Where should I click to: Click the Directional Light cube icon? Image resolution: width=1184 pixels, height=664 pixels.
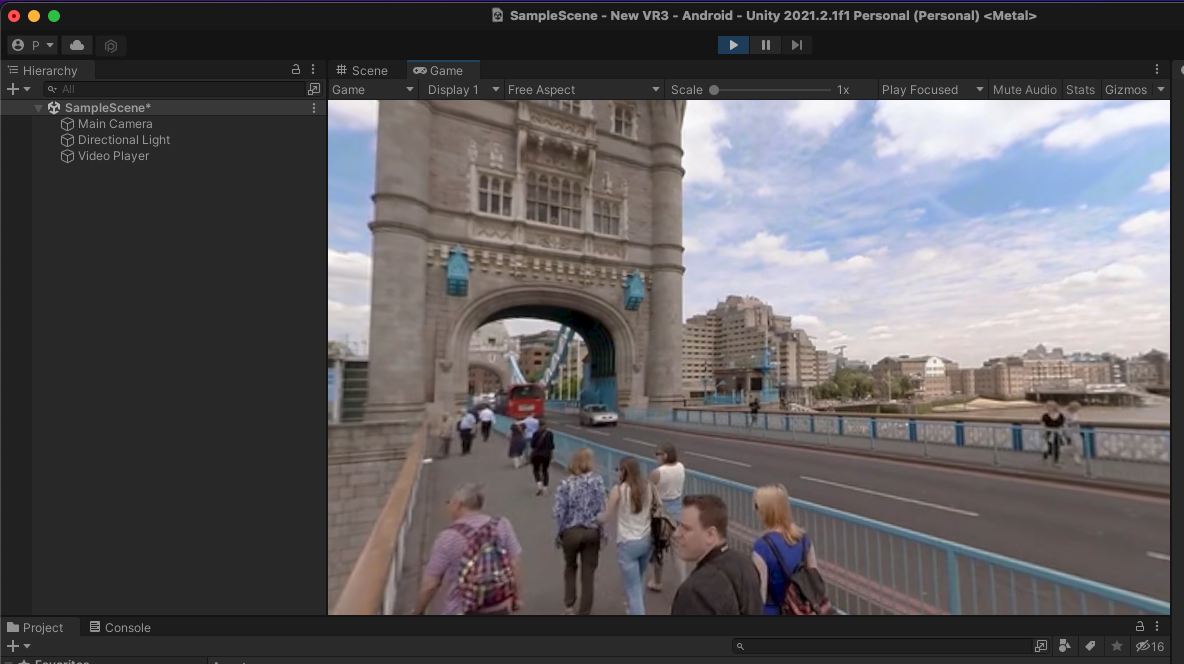point(67,140)
